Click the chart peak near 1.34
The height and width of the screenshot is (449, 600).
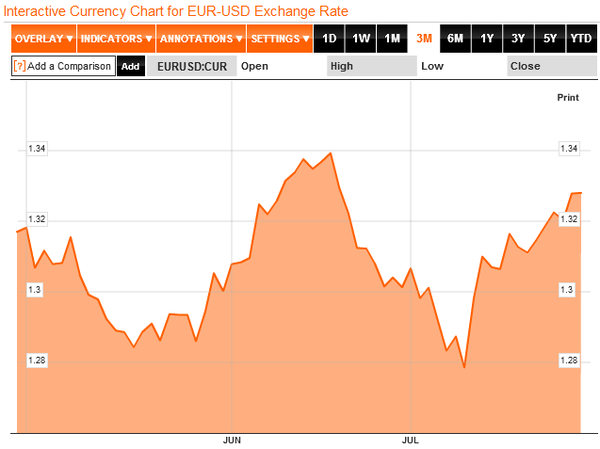pyautogui.click(x=331, y=153)
